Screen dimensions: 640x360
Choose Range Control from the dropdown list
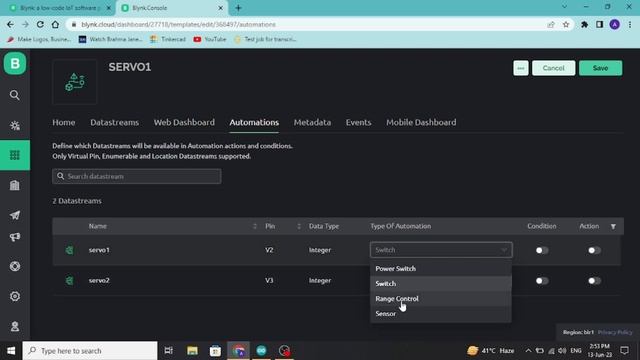click(x=441, y=298)
